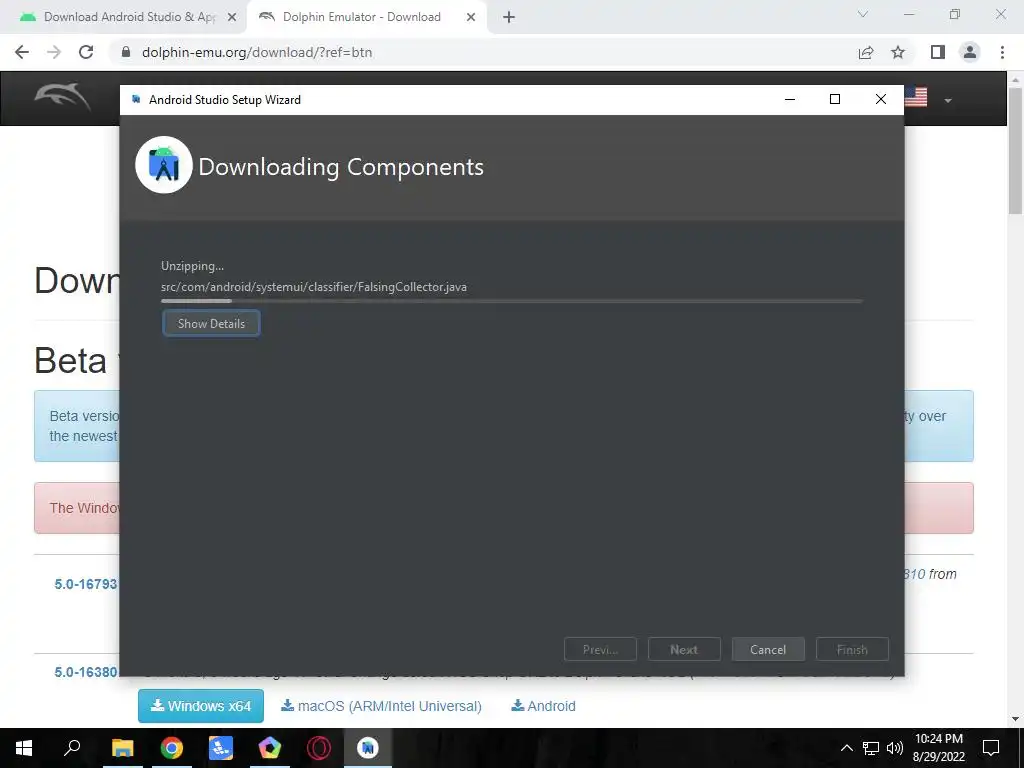
Task: Close the Dolphin Emulator tab
Action: 471,18
